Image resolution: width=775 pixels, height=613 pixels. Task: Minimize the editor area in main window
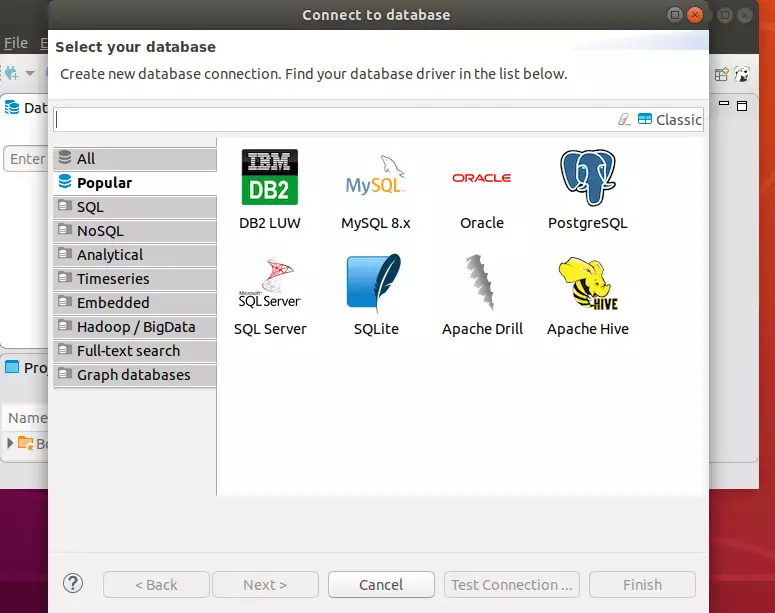pos(724,104)
